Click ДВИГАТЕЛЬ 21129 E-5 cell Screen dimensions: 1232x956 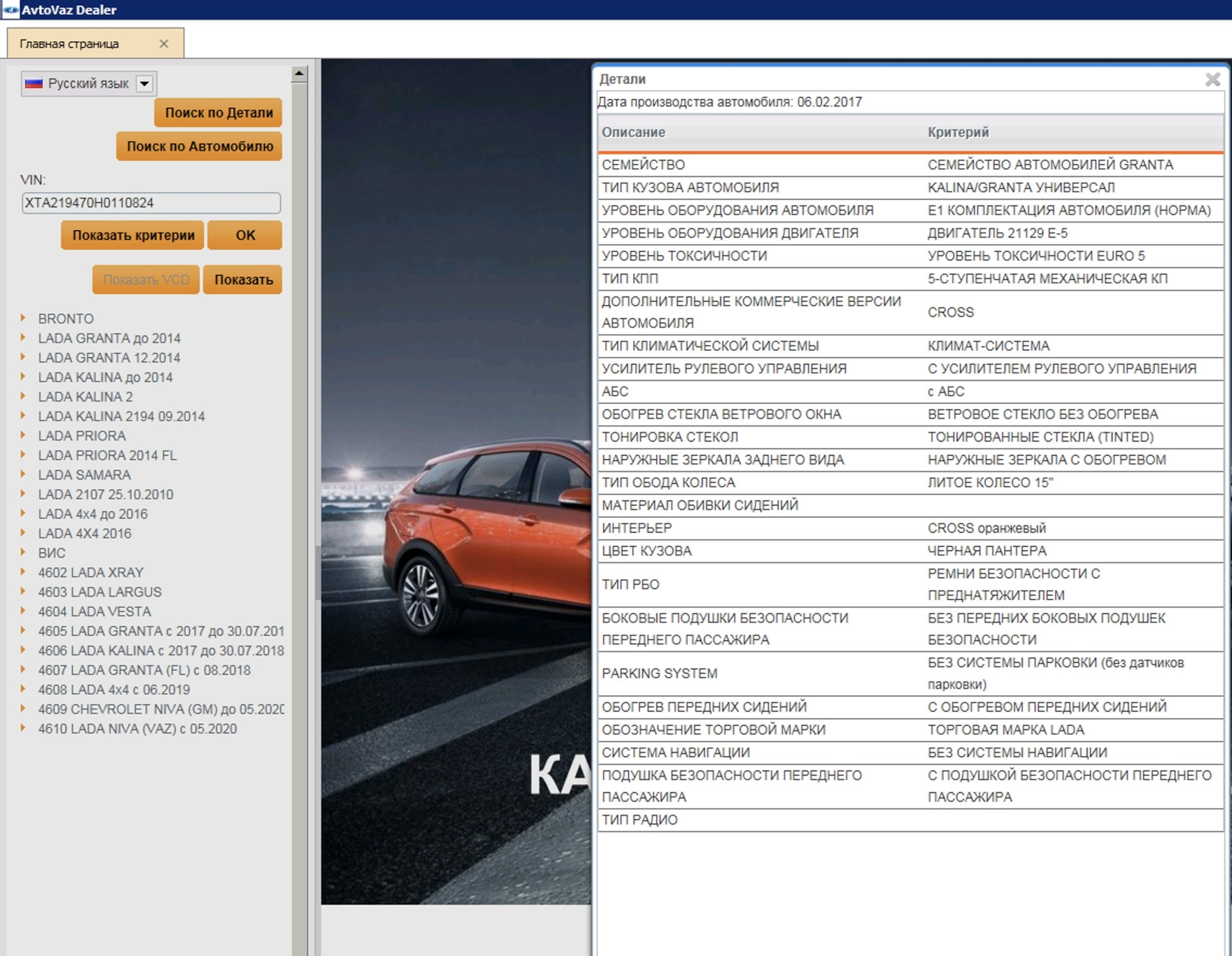[x=997, y=233]
